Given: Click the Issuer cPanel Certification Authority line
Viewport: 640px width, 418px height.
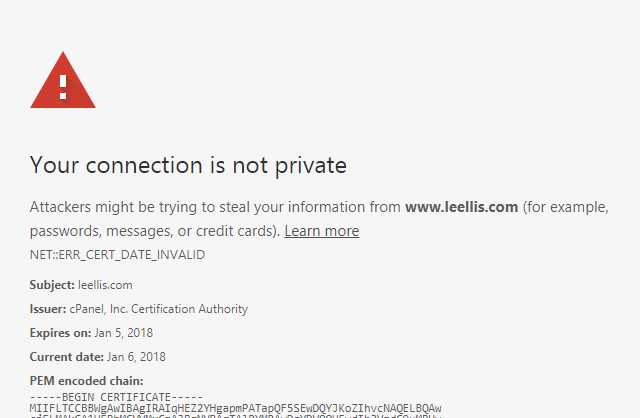Looking at the screenshot, I should [139, 309].
